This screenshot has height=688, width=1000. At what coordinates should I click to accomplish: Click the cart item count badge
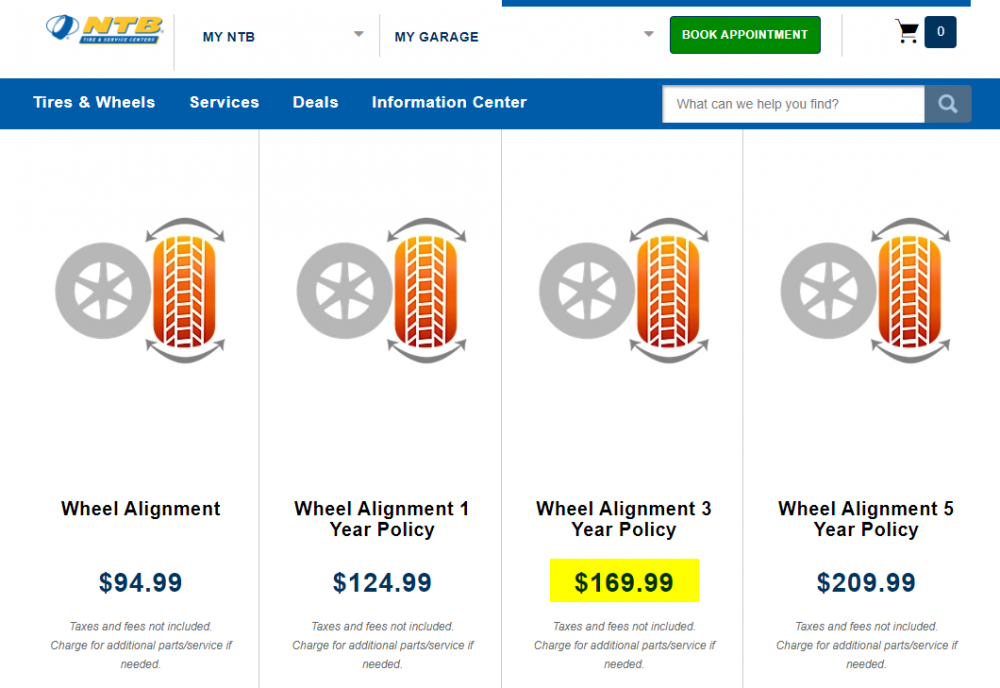(940, 32)
